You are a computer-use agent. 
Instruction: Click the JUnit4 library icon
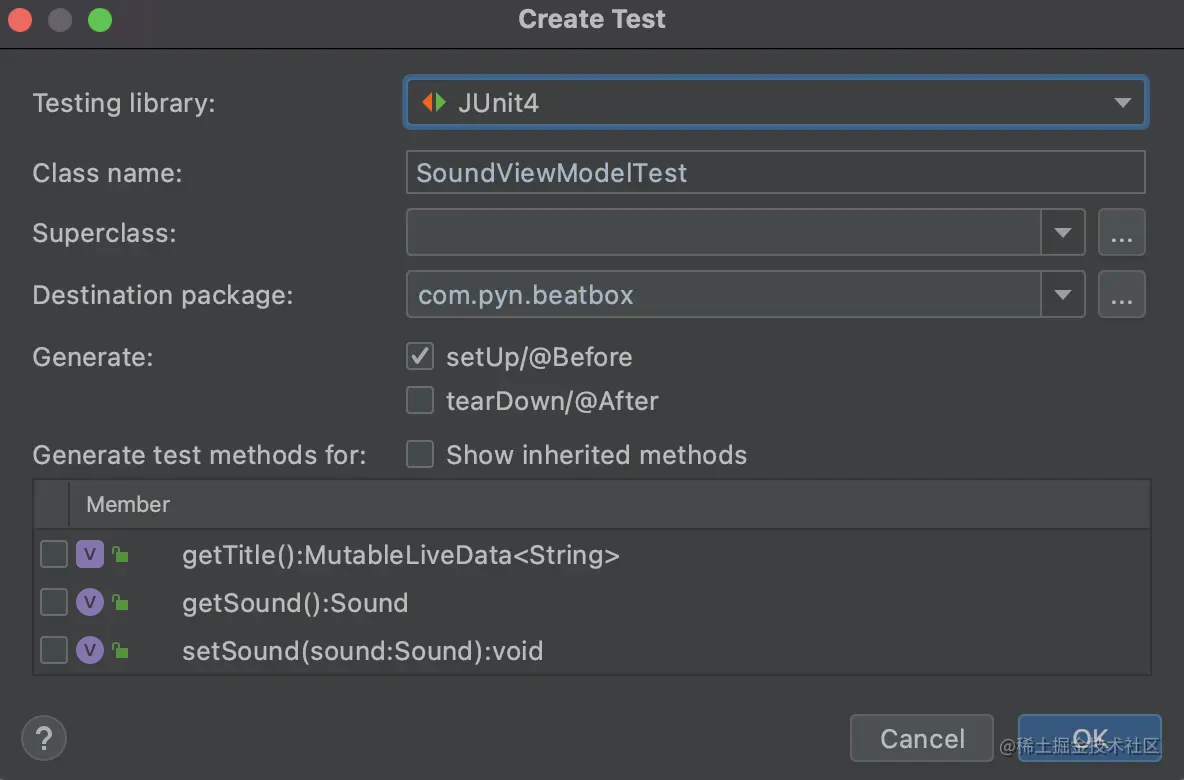point(433,102)
